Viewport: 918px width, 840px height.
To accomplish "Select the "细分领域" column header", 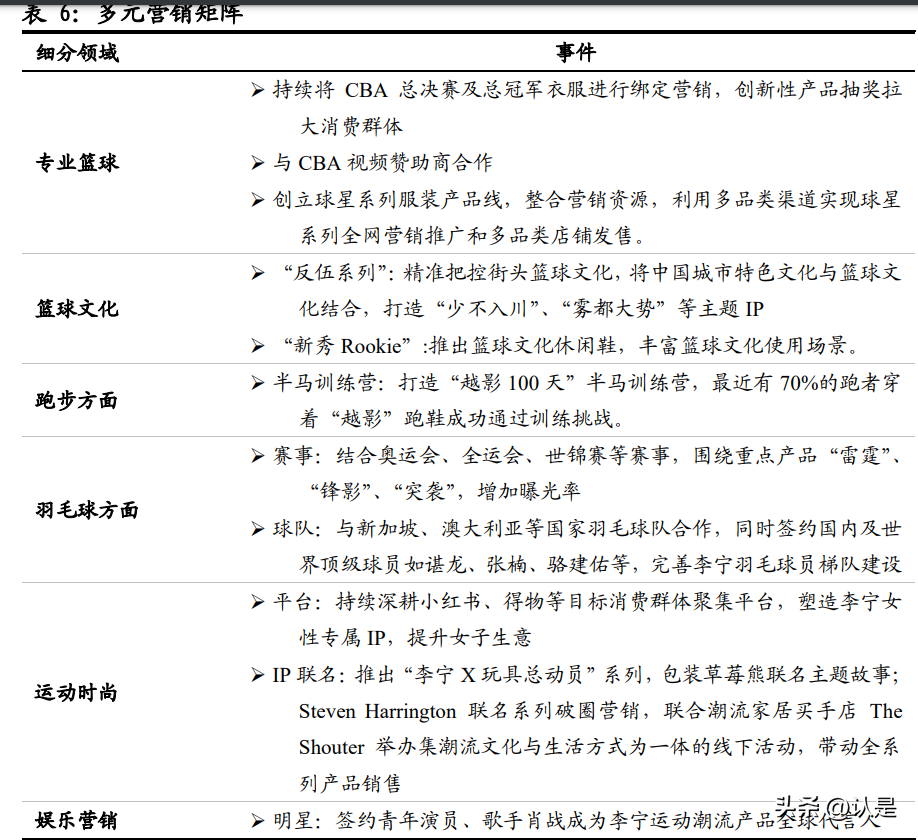I will (77, 53).
